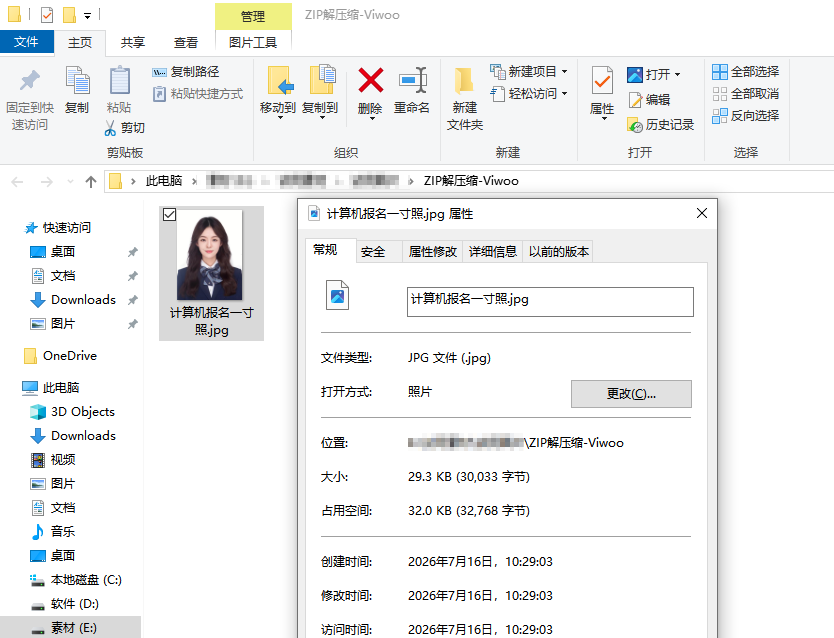This screenshot has height=638, width=834.
Task: Click the Manage contextual tab
Action: point(253,16)
